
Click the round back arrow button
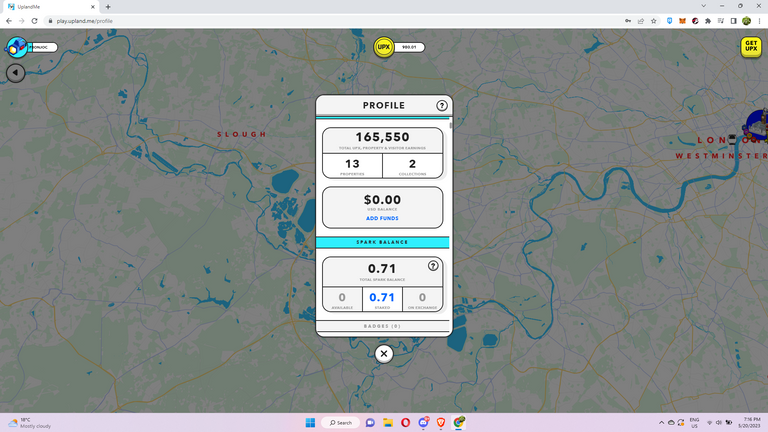click(16, 73)
